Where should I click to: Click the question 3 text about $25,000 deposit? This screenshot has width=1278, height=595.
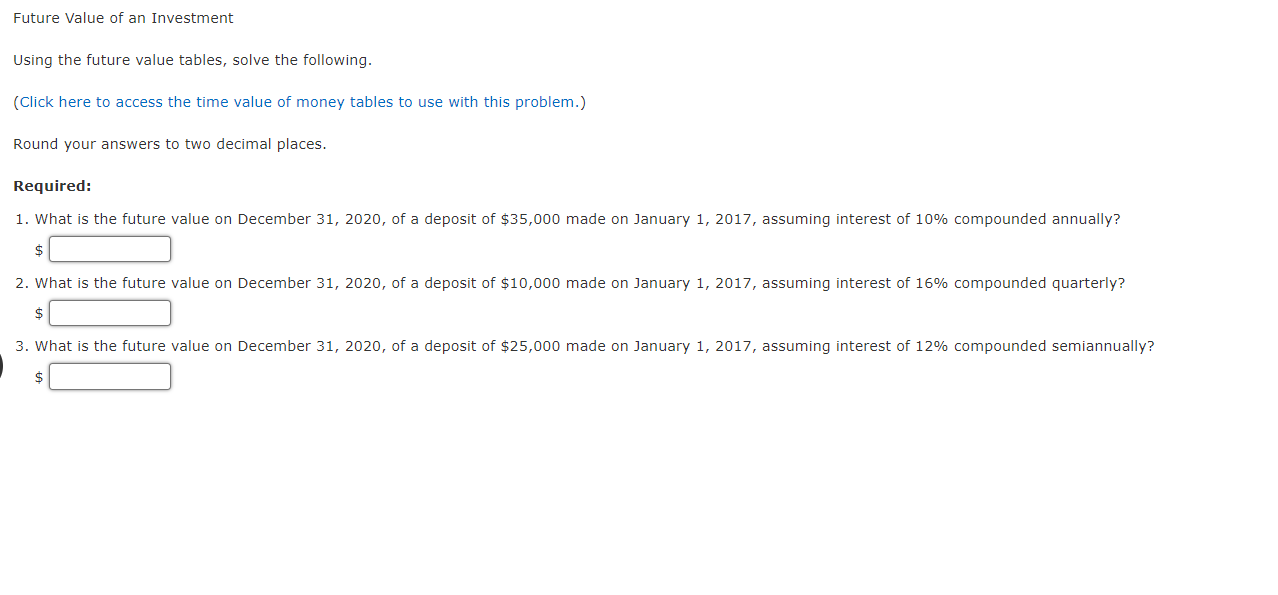click(594, 346)
